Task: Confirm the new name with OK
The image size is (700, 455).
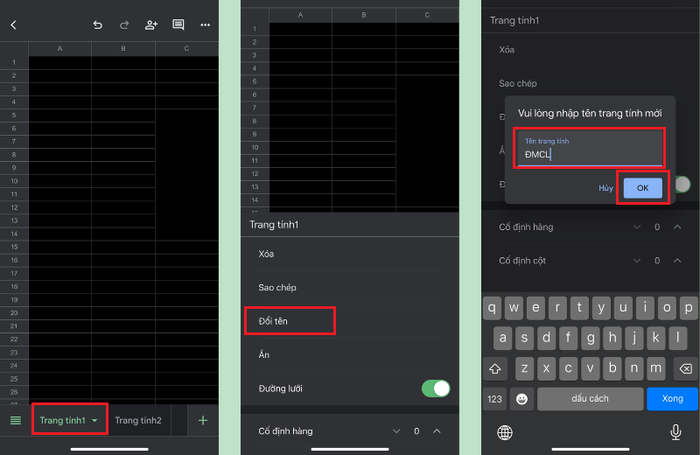Action: (x=642, y=188)
